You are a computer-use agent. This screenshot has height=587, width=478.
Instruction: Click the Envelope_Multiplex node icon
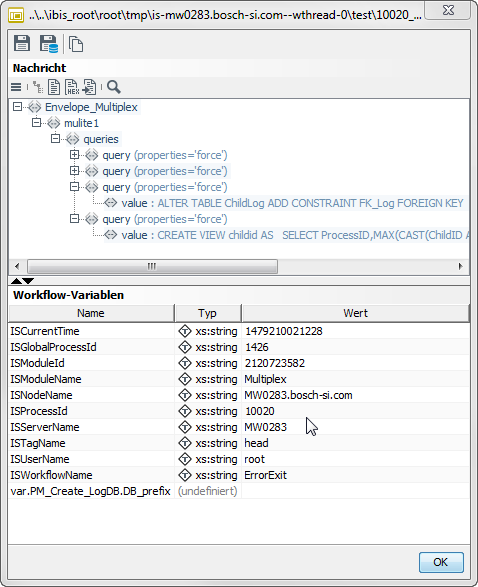[x=34, y=107]
